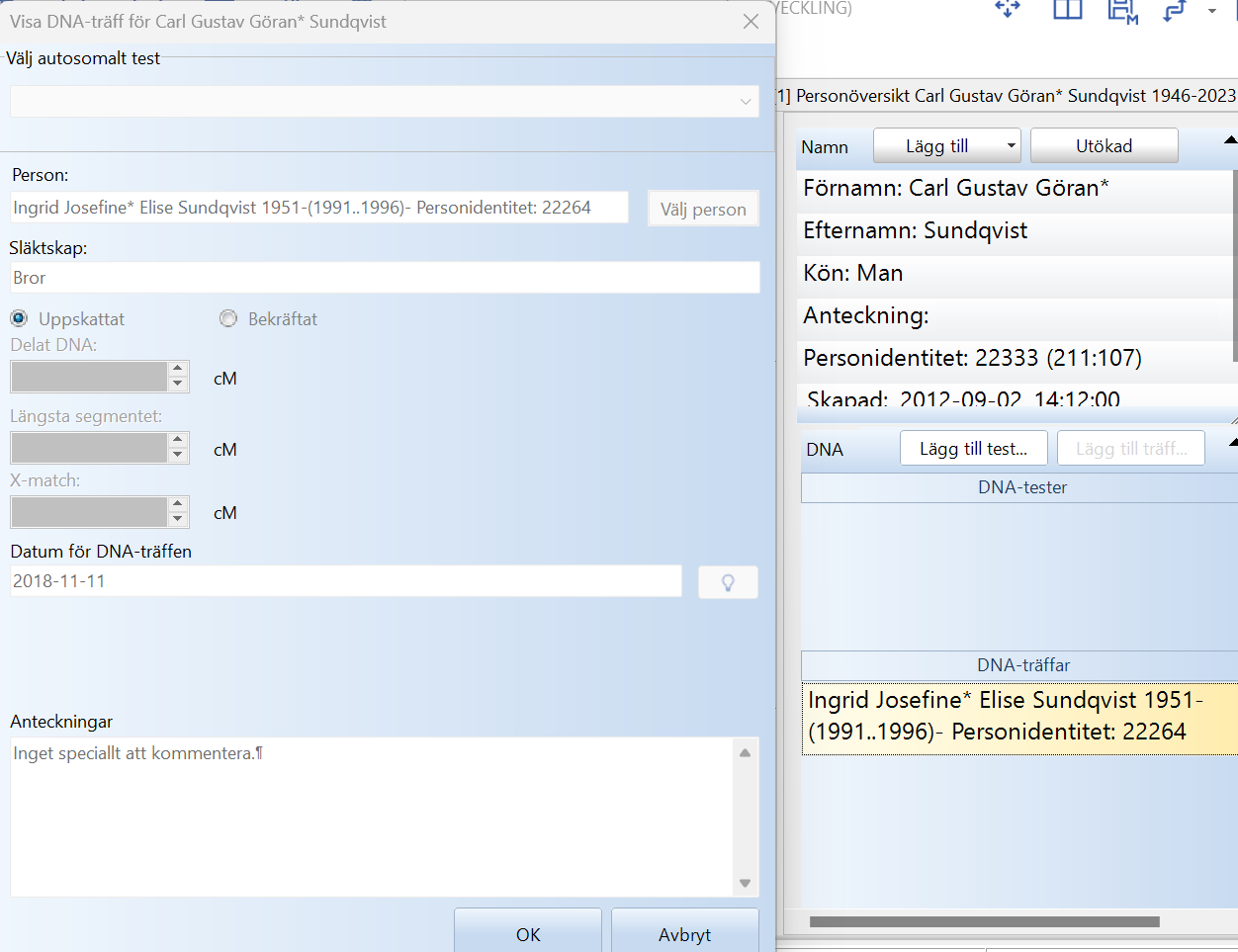Click the lightbulb date help button
The image size is (1238, 952).
[728, 582]
